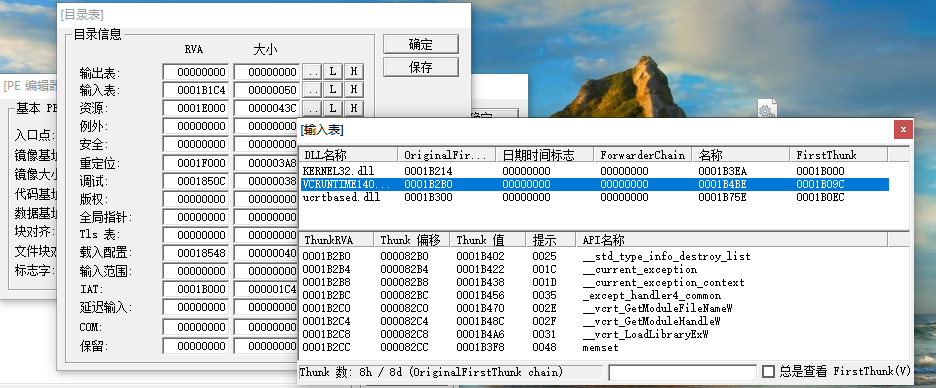Click the 确定 button in directory table
This screenshot has width=936, height=388.
421,44
